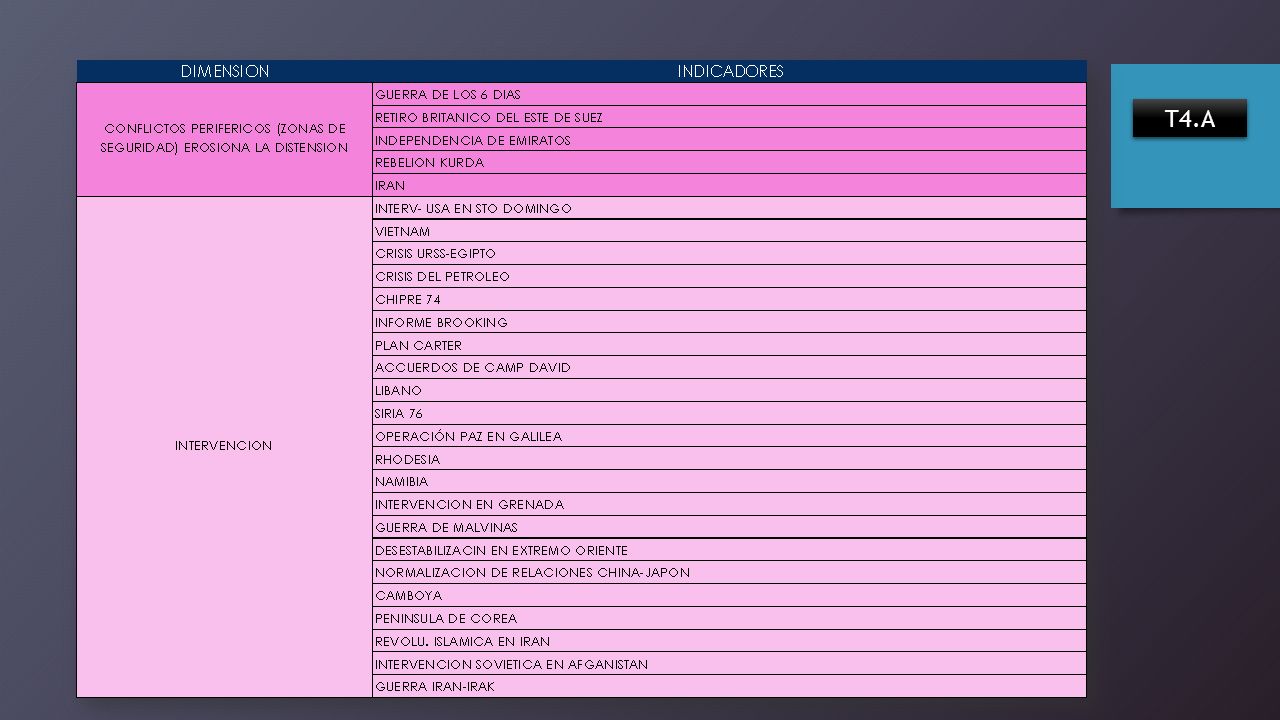Select CRISIS DEL PETROLEO row
1280x720 pixels.
729,276
